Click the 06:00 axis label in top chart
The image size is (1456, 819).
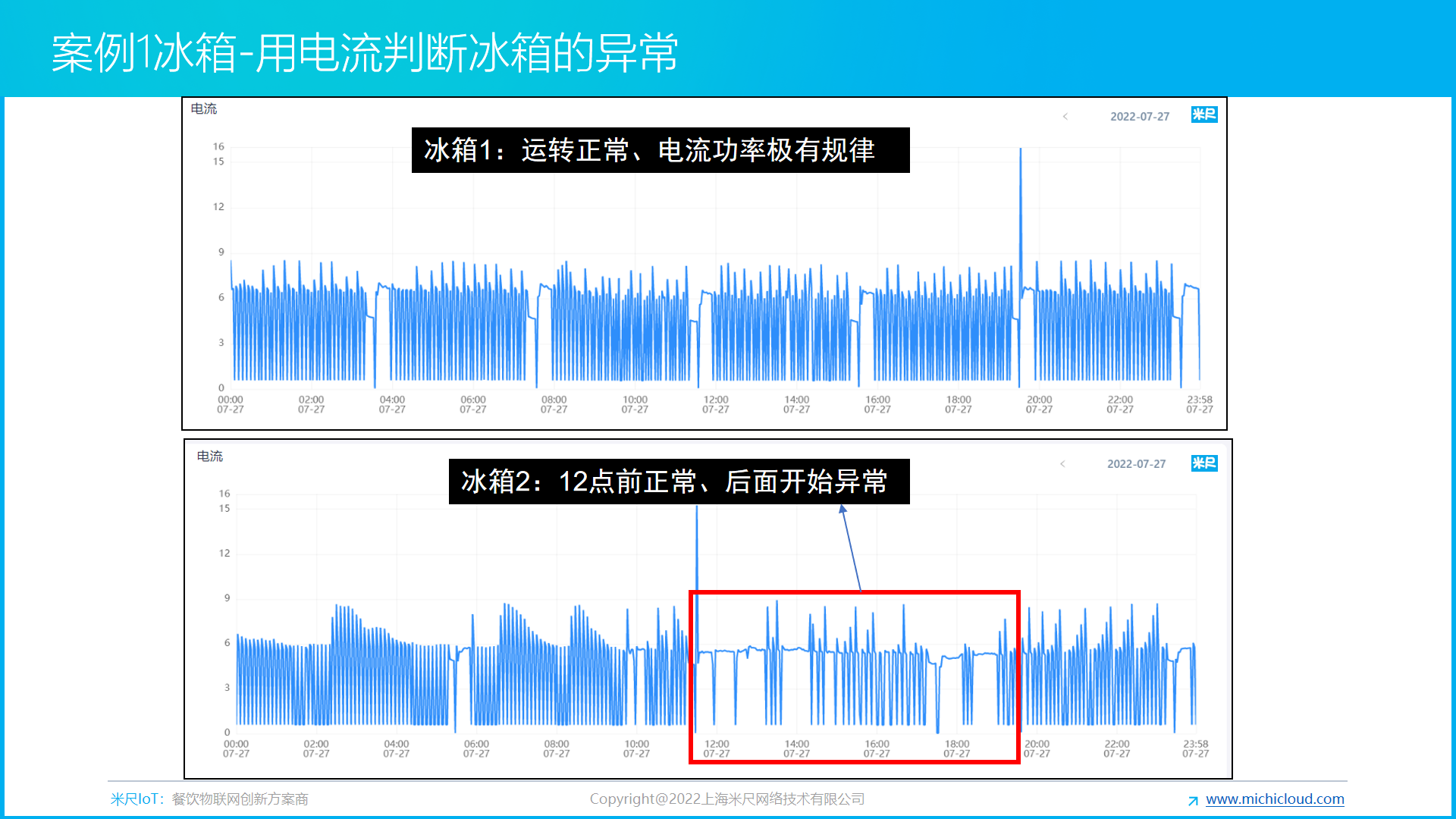472,404
